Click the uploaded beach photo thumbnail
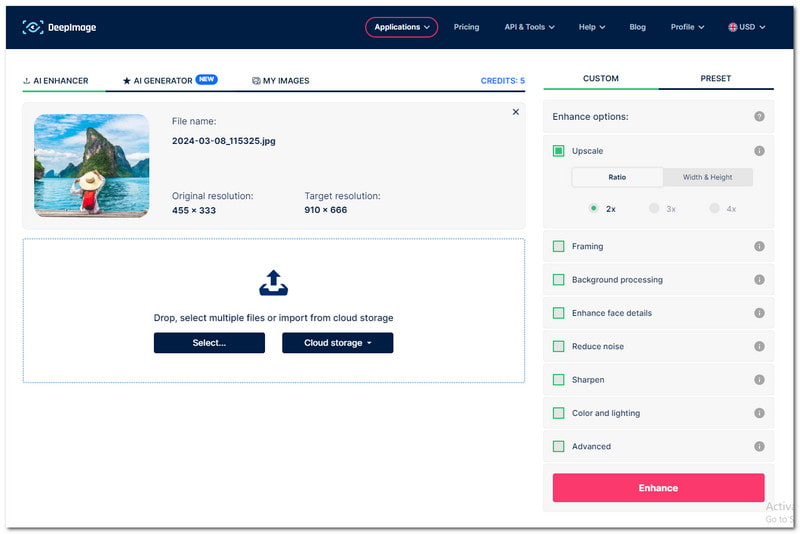 click(x=91, y=165)
